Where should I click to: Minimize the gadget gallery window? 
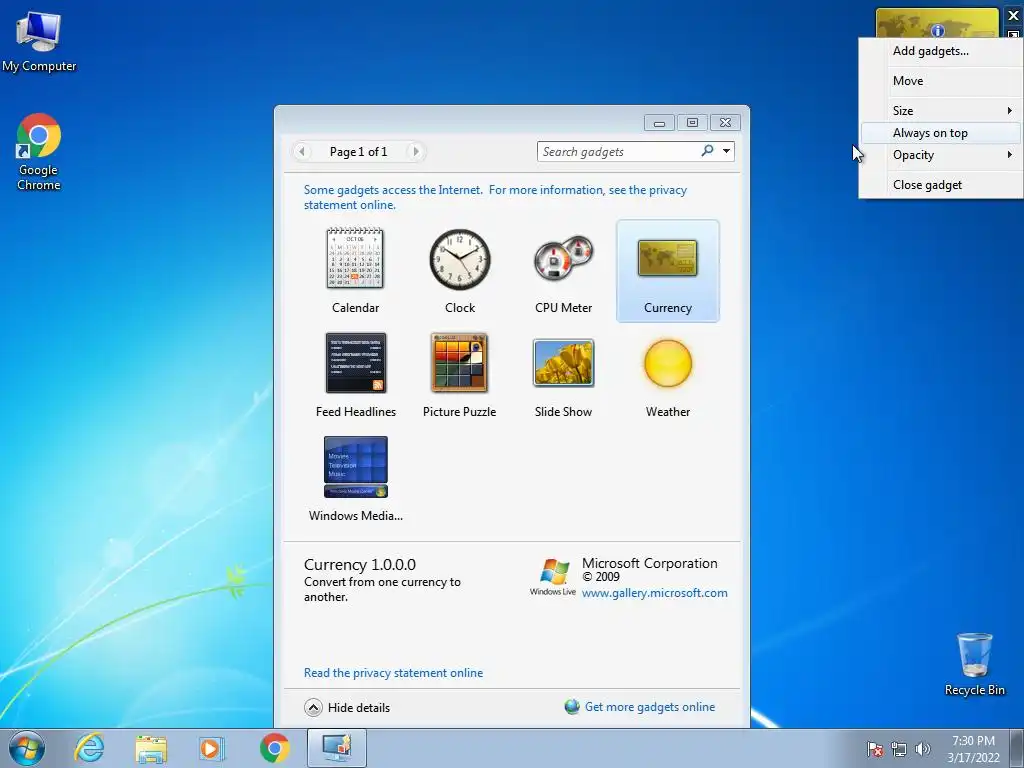660,123
